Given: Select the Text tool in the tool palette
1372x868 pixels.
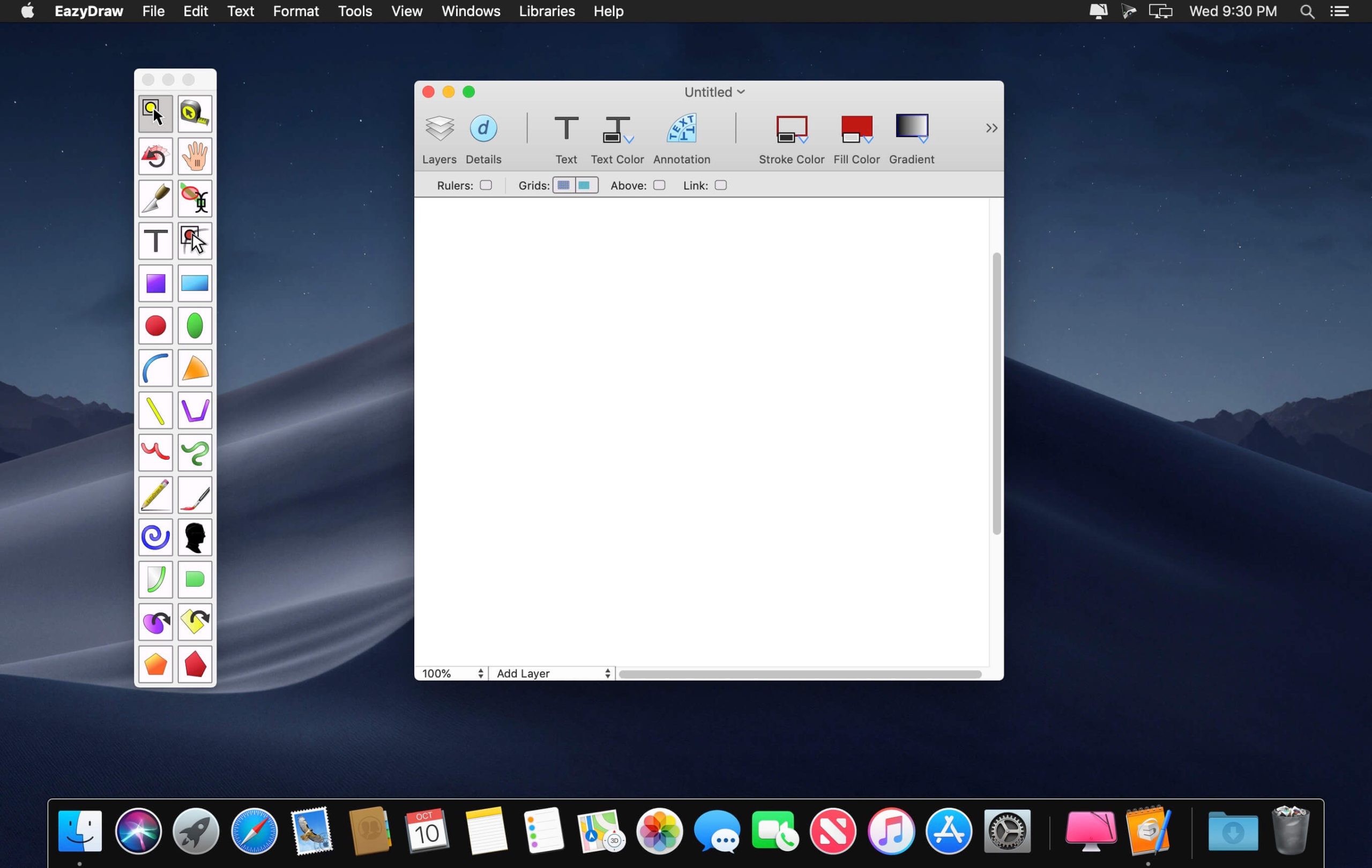Looking at the screenshot, I should tap(155, 241).
